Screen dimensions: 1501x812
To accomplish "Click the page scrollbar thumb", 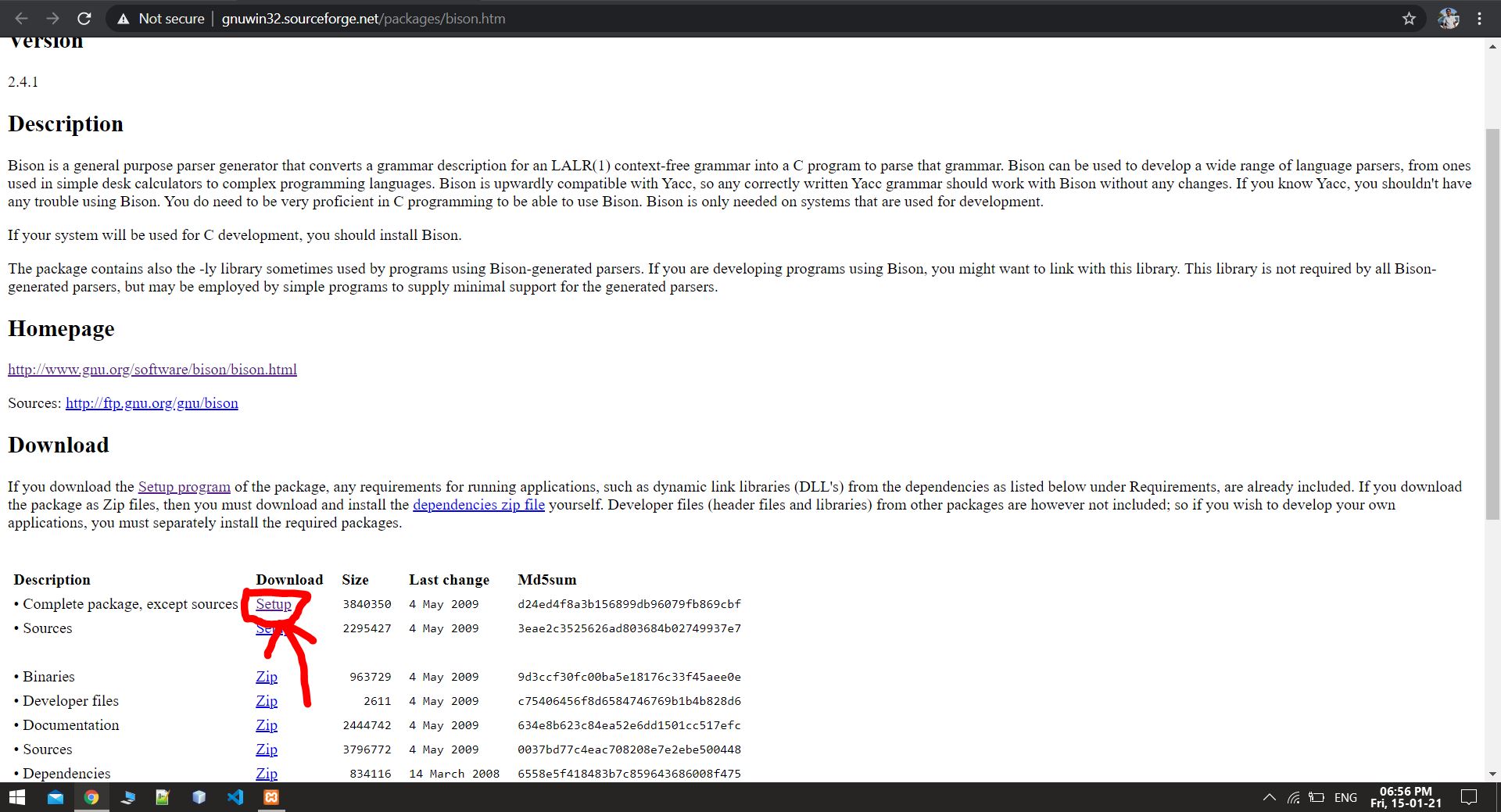I will 1492,324.
